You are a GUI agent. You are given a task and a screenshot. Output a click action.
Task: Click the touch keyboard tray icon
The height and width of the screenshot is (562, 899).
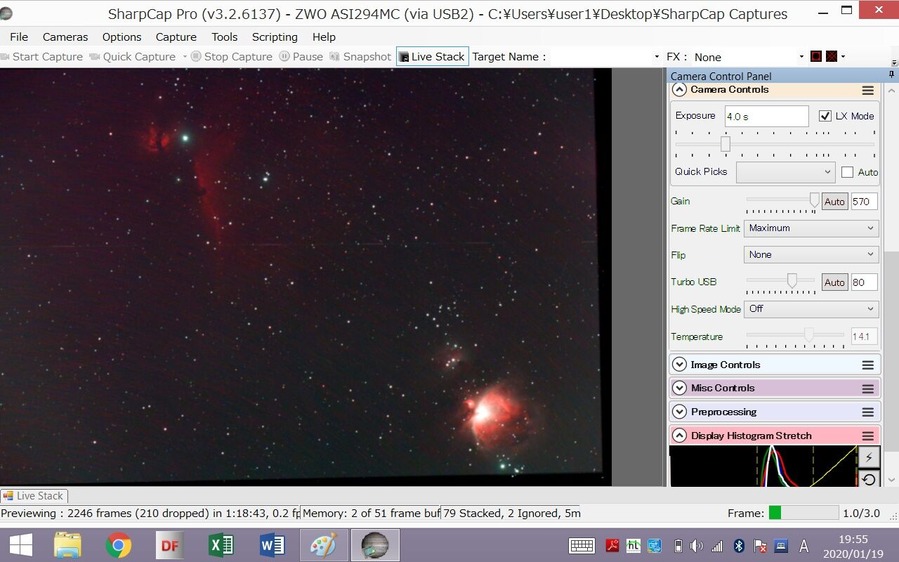pos(581,545)
